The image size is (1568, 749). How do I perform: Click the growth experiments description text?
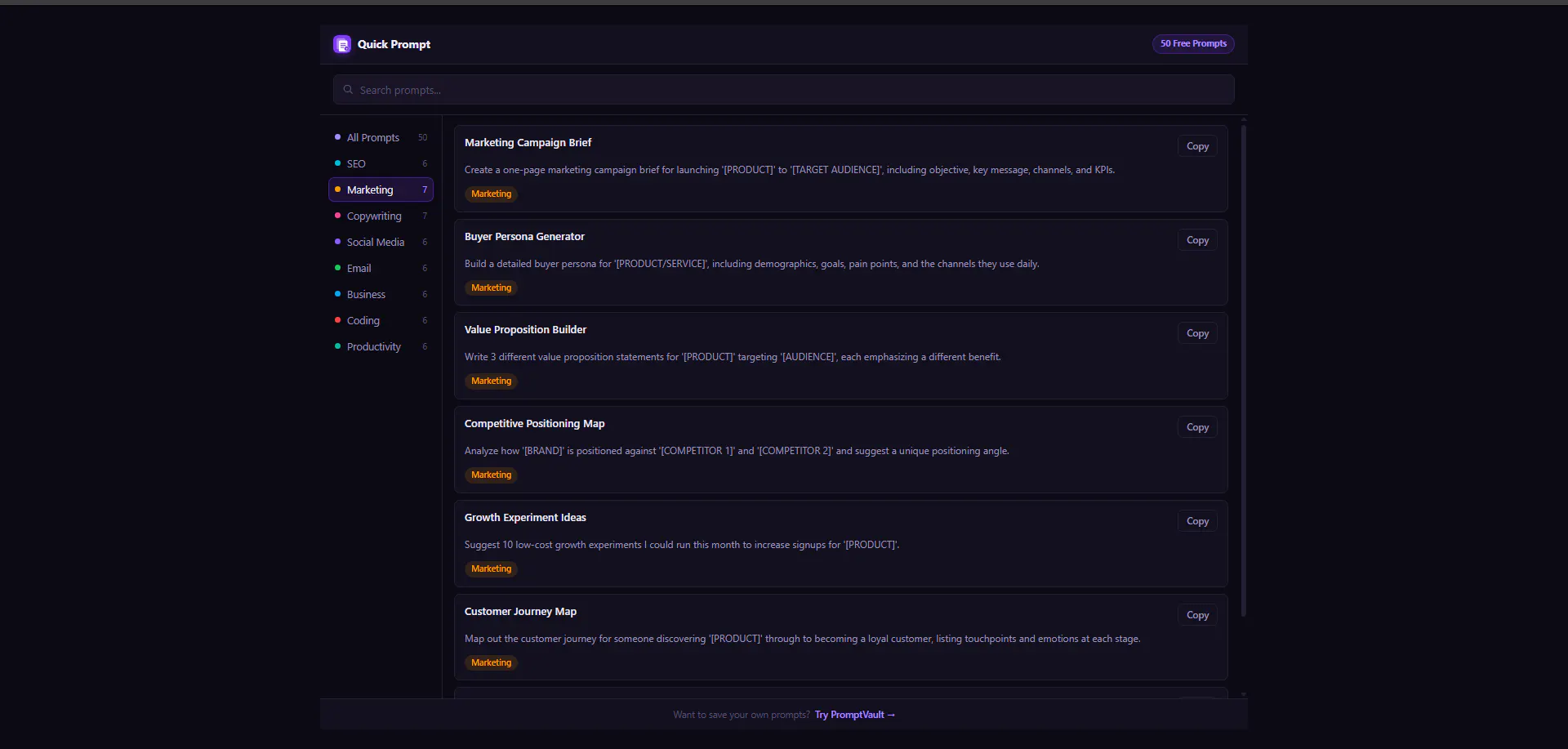pos(682,545)
